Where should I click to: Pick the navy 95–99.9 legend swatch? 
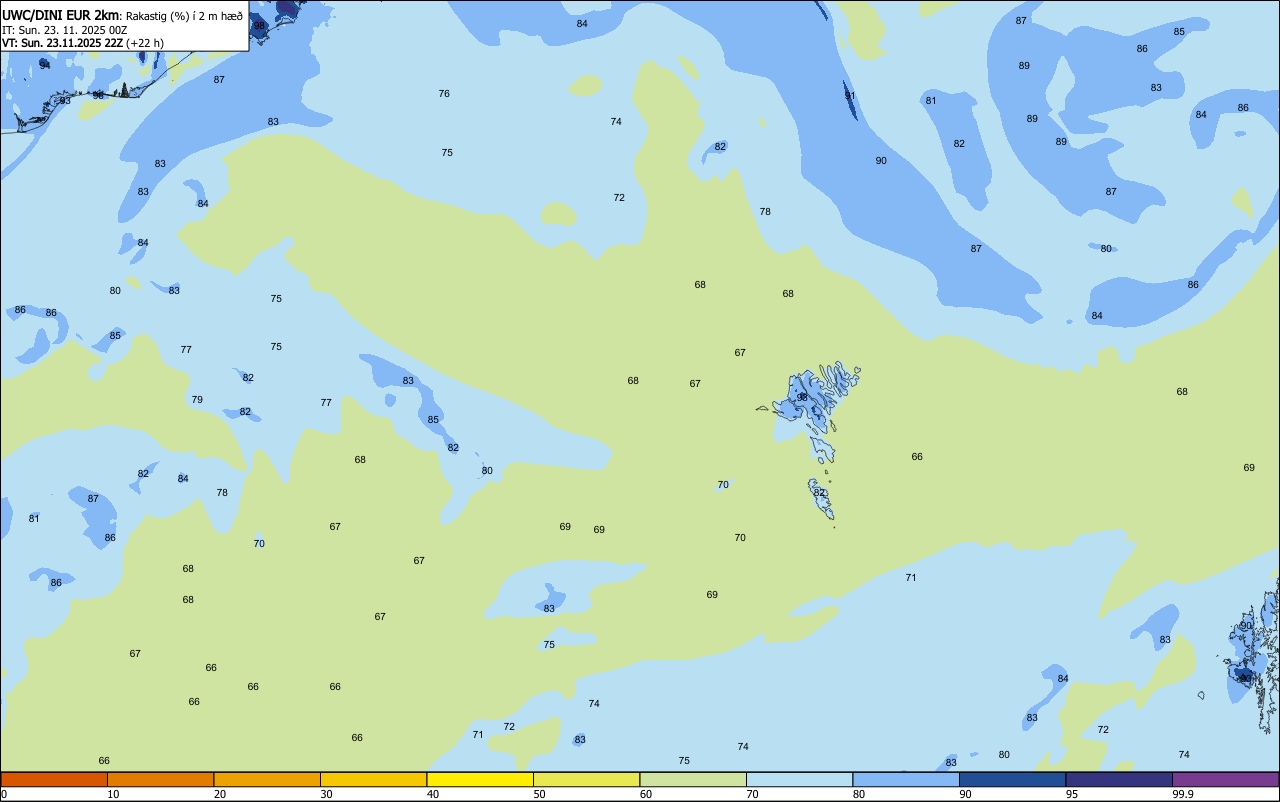(x=1119, y=779)
